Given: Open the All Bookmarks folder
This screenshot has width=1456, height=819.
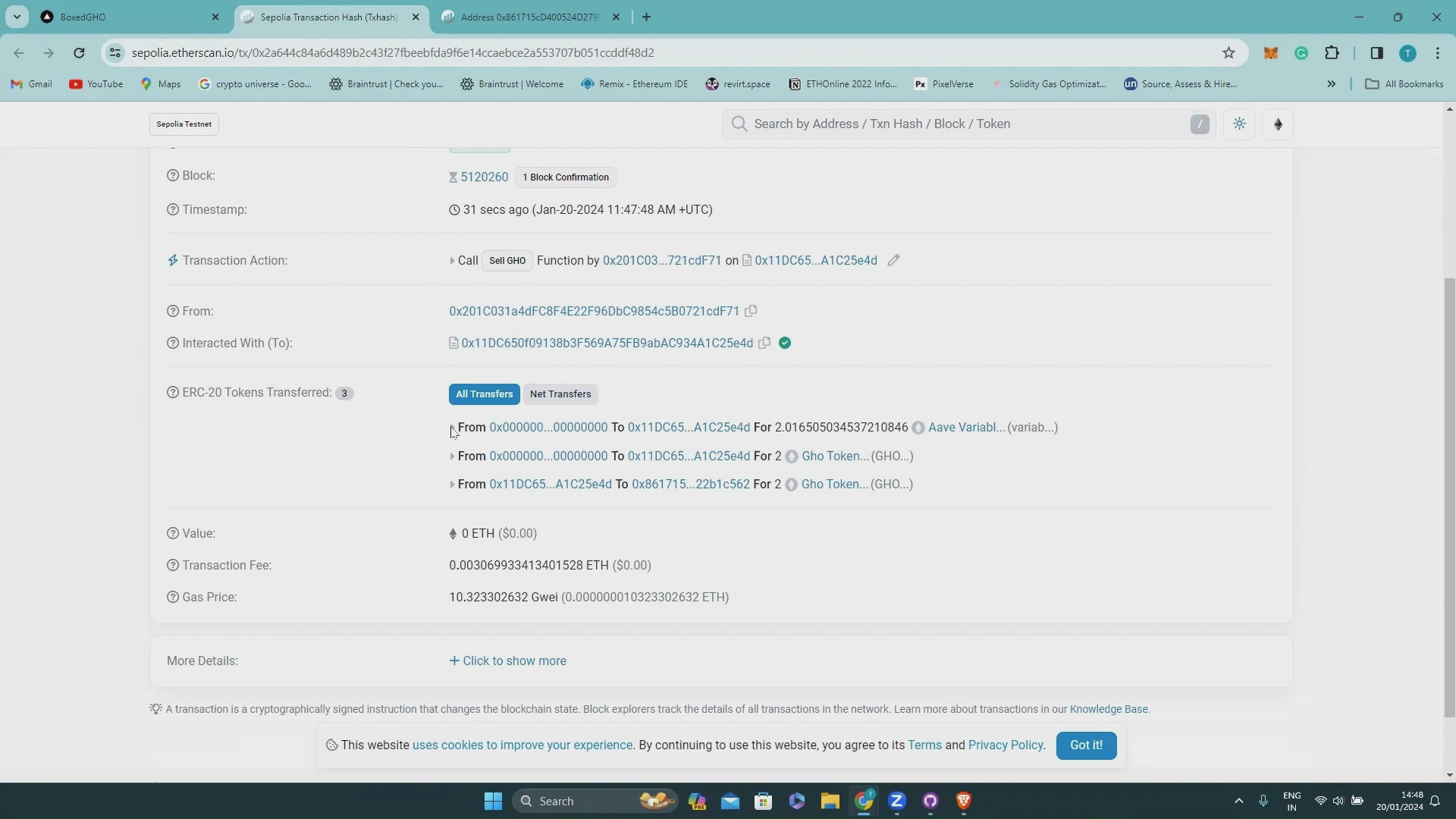Looking at the screenshot, I should point(1404,84).
